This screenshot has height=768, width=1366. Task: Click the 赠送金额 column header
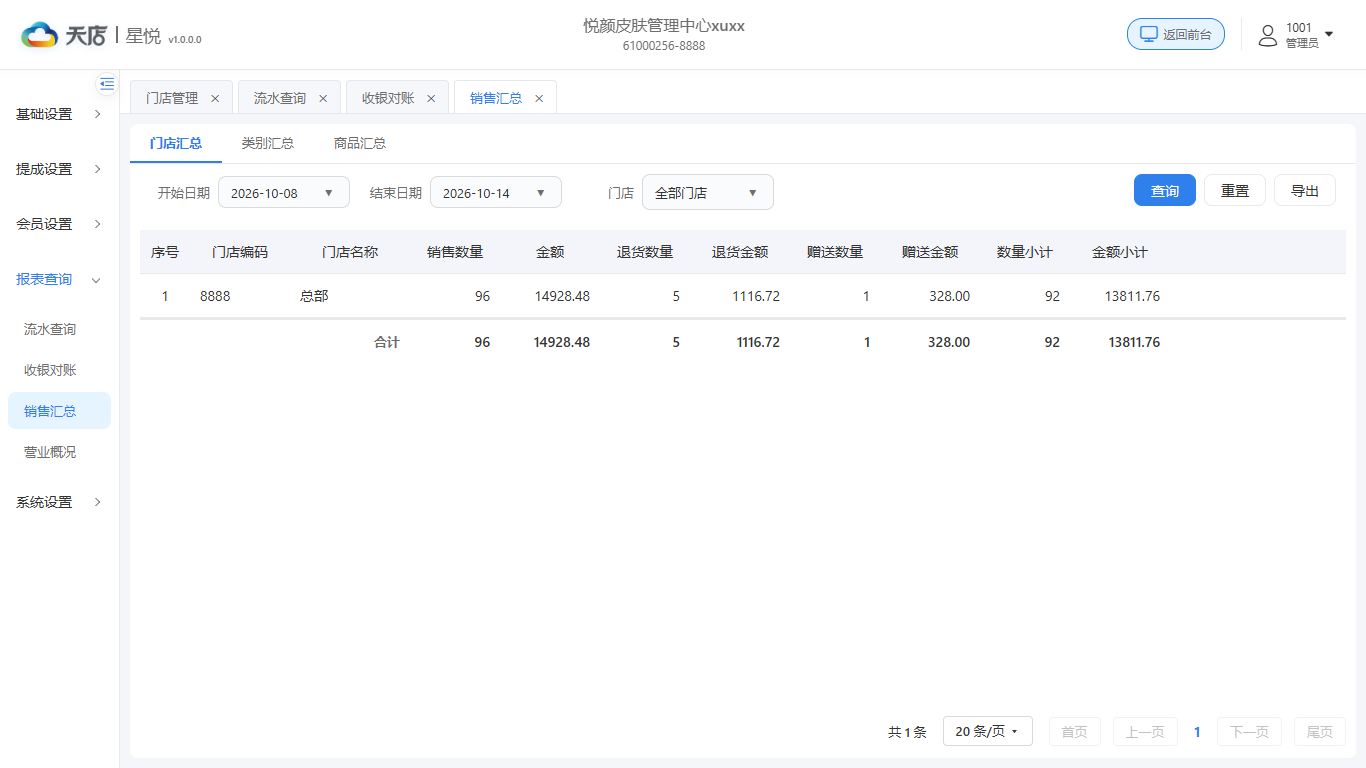click(930, 252)
